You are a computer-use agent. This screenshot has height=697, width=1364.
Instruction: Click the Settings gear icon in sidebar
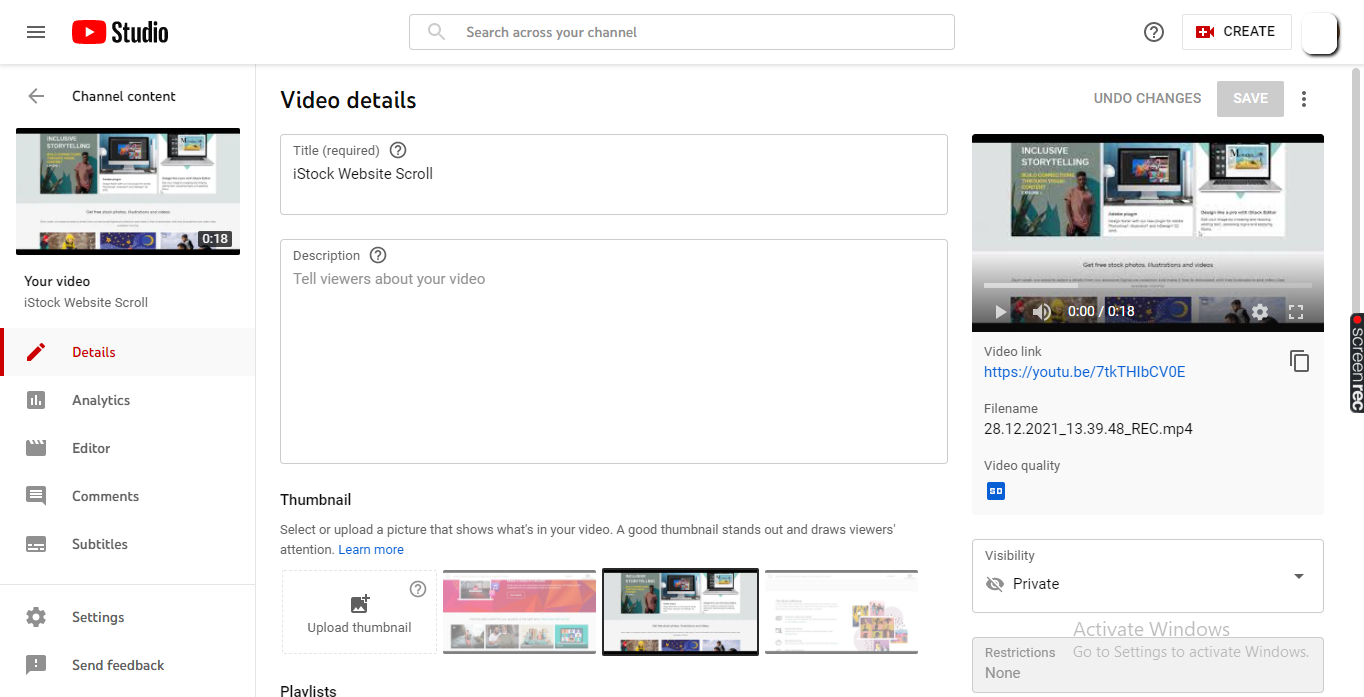tap(36, 617)
